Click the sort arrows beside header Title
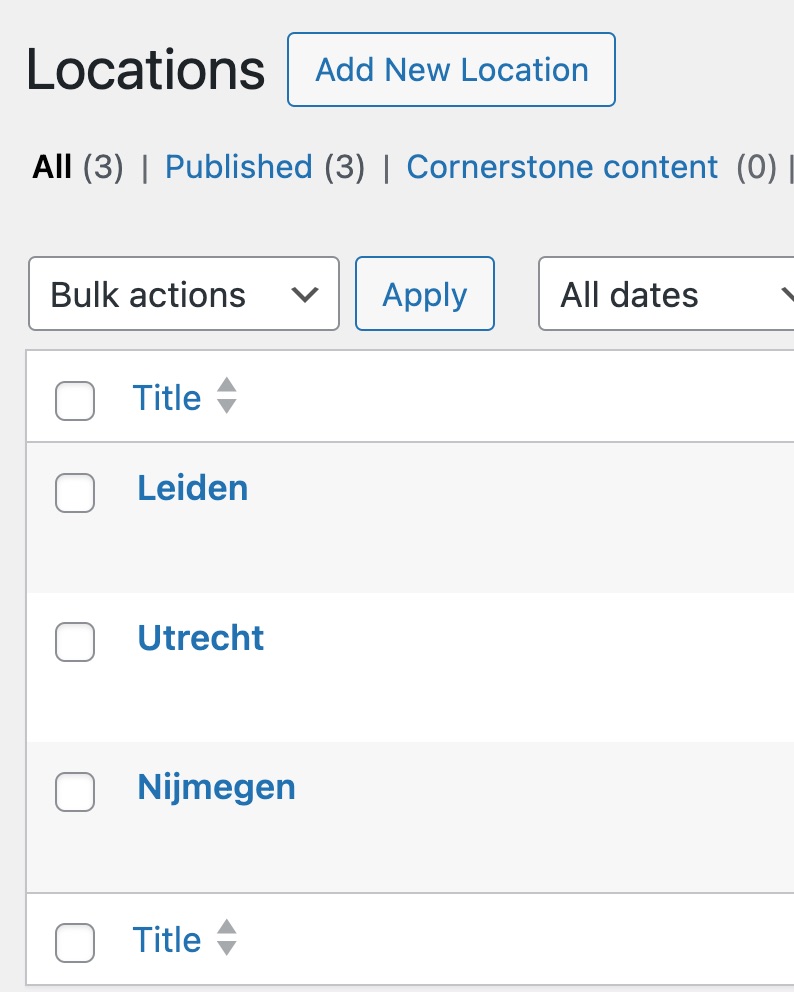Screen dimensions: 794x992 (227, 396)
